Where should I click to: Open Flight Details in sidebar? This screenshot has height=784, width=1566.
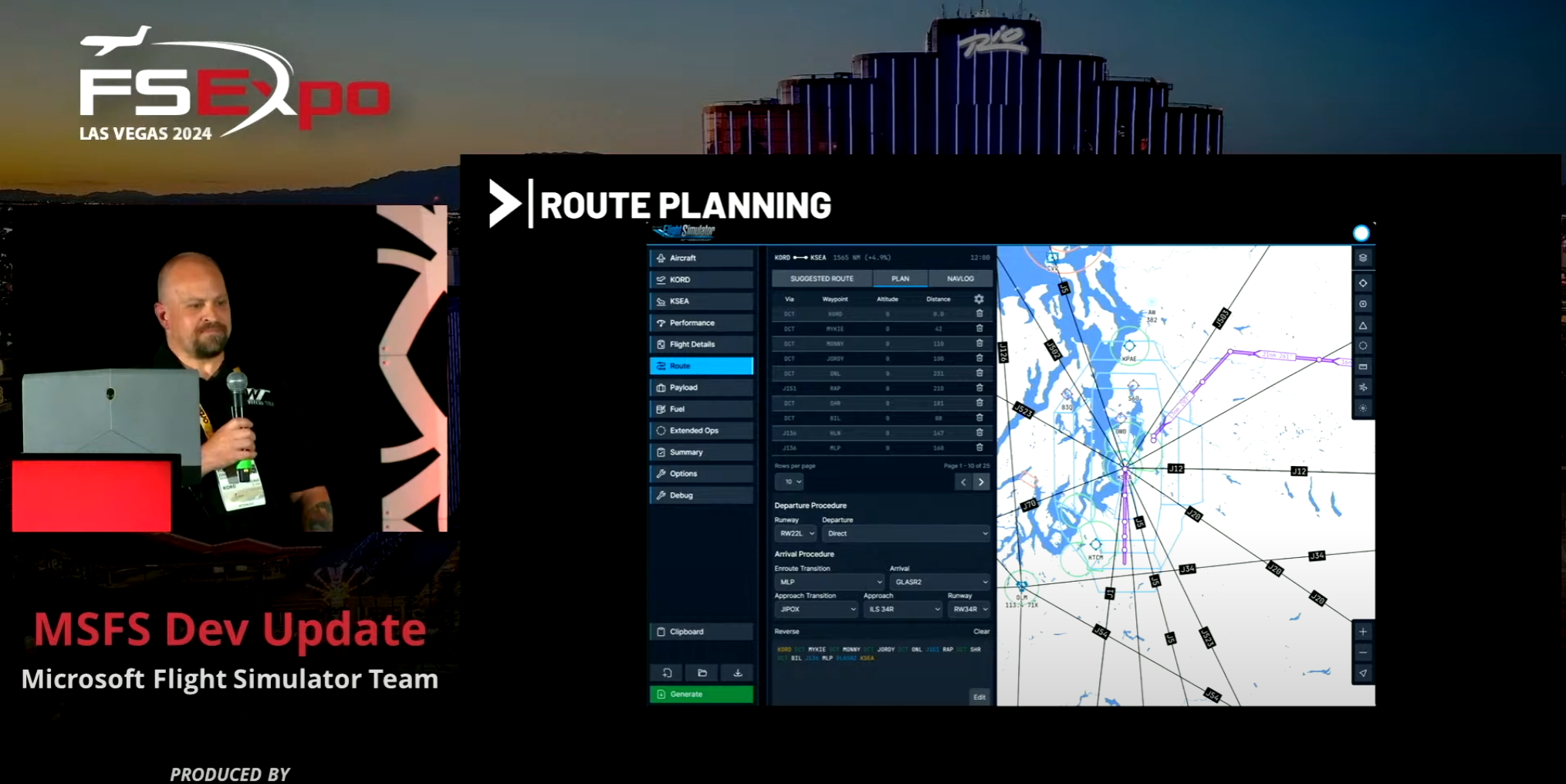702,344
